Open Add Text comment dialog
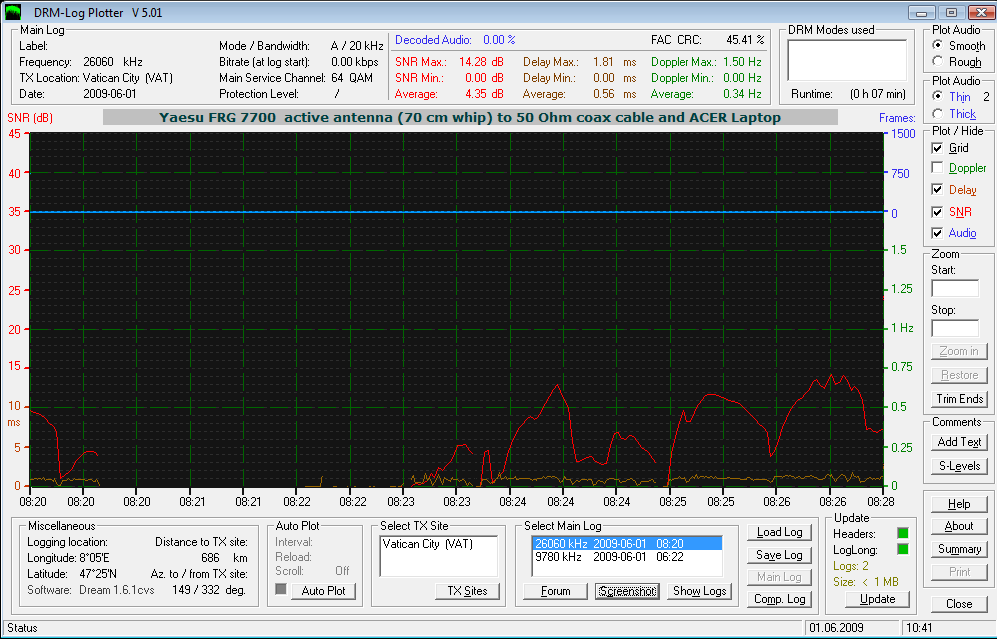 coord(959,442)
